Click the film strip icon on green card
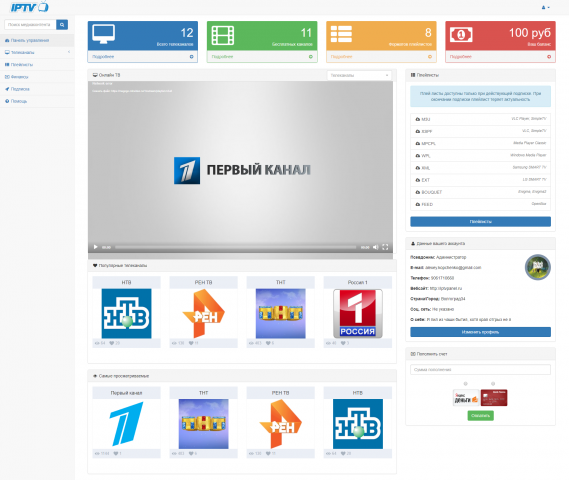Image resolution: width=569 pixels, height=480 pixels. [x=223, y=35]
